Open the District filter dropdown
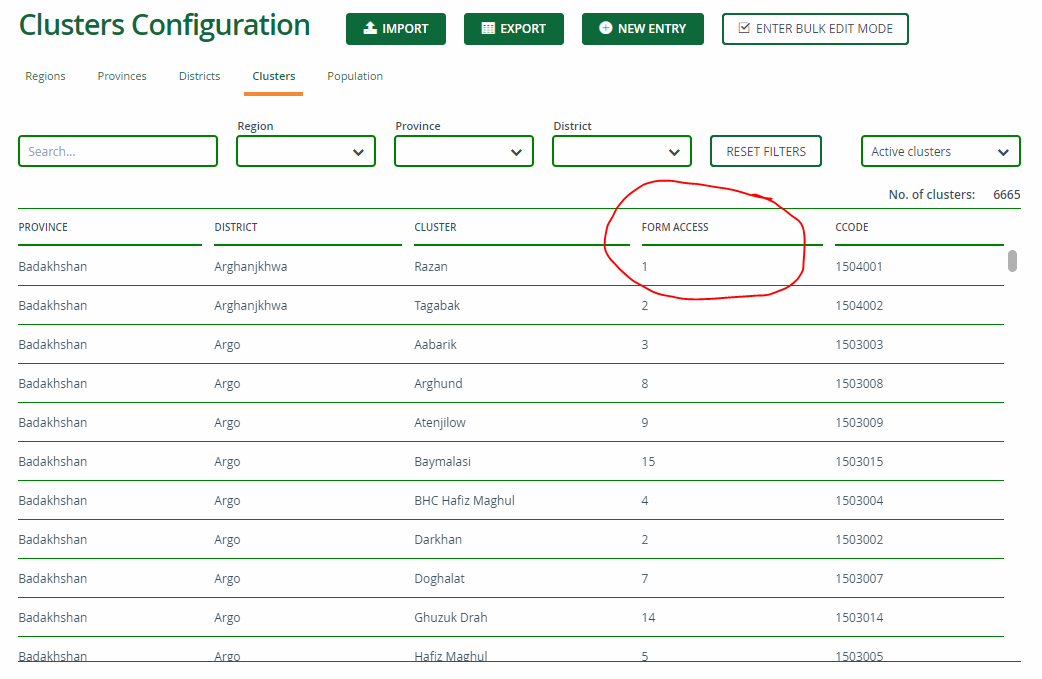This screenshot has width=1042, height=679. pos(621,151)
